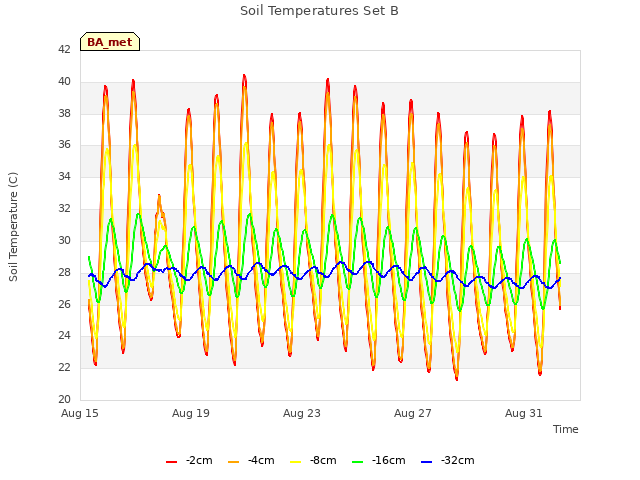The image size is (640, 480).
Task: Click the Aug 19 x-axis tick label
Action: coord(191,413)
